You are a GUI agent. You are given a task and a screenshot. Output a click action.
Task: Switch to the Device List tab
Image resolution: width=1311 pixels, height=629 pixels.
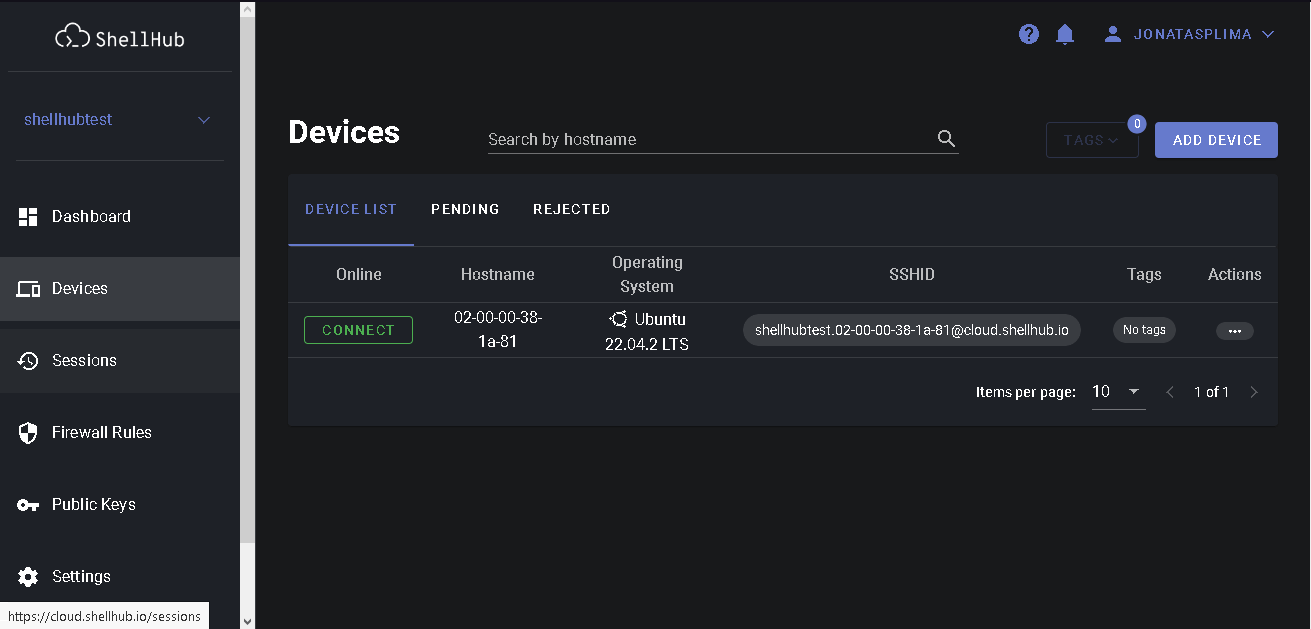pos(351,209)
